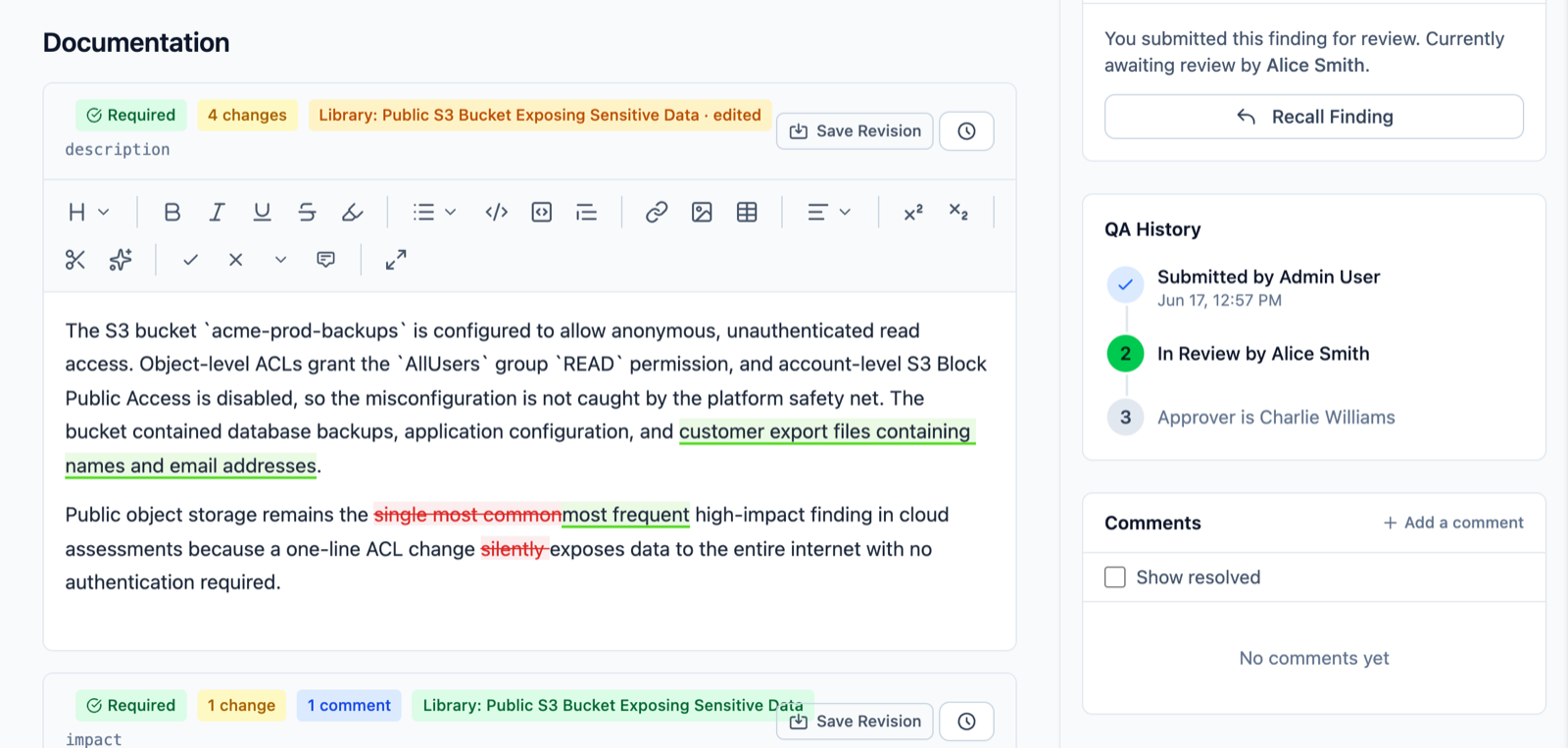Click the 'No comments yet' placeholder
1568x748 pixels.
coord(1314,658)
